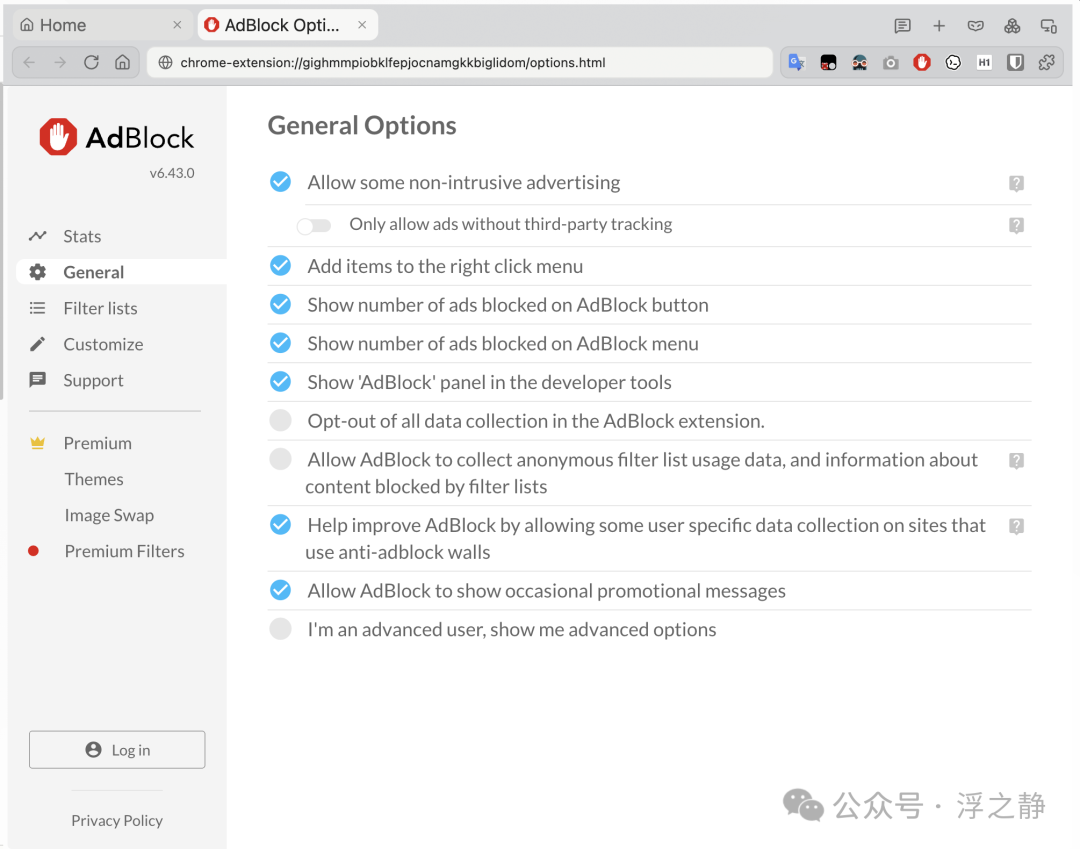Open the shield extension icon in toolbar
This screenshot has width=1080, height=849.
click(x=1015, y=63)
